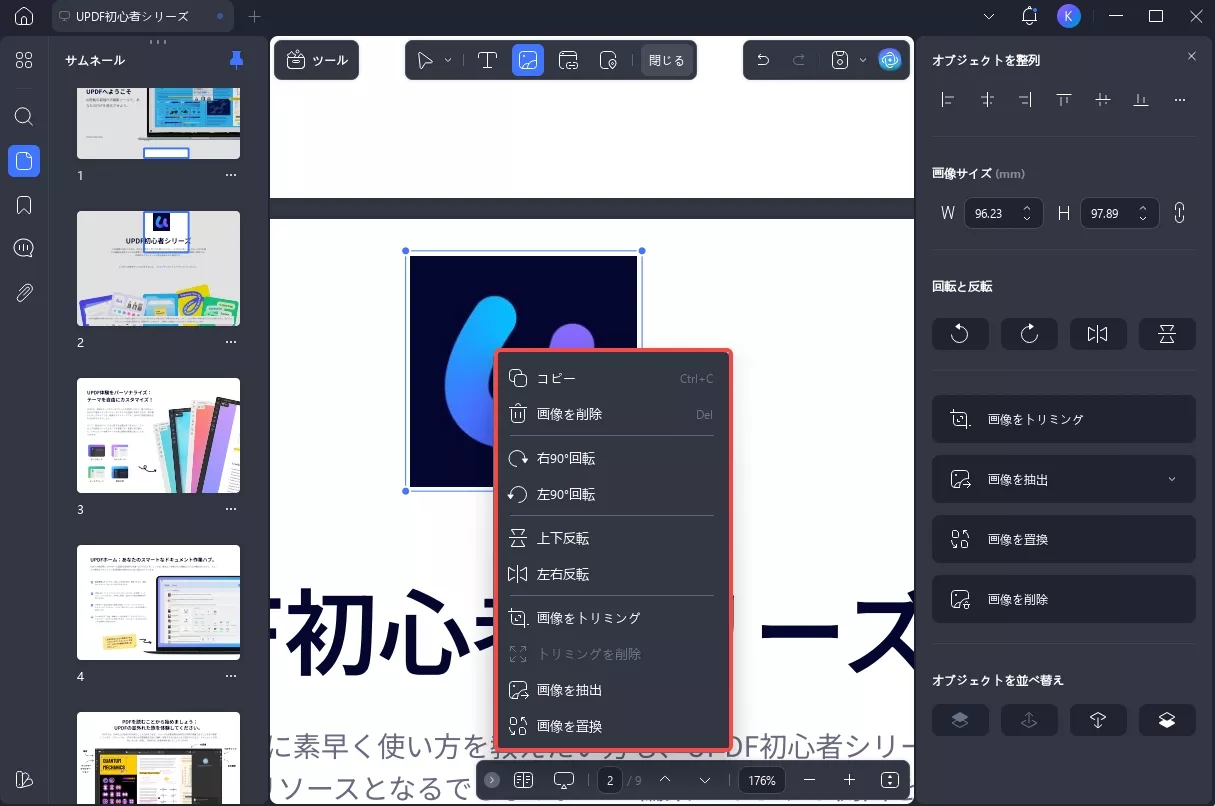Click the fit-page button in bottom bar

click(x=890, y=780)
